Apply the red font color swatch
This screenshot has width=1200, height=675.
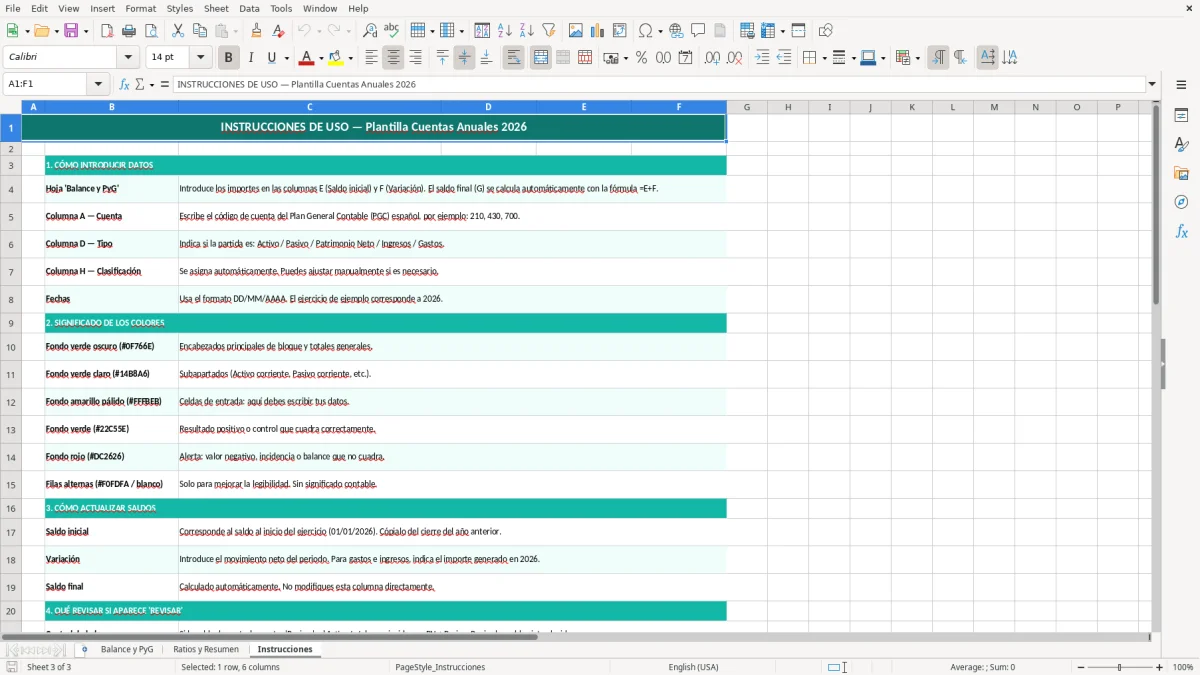[306, 58]
